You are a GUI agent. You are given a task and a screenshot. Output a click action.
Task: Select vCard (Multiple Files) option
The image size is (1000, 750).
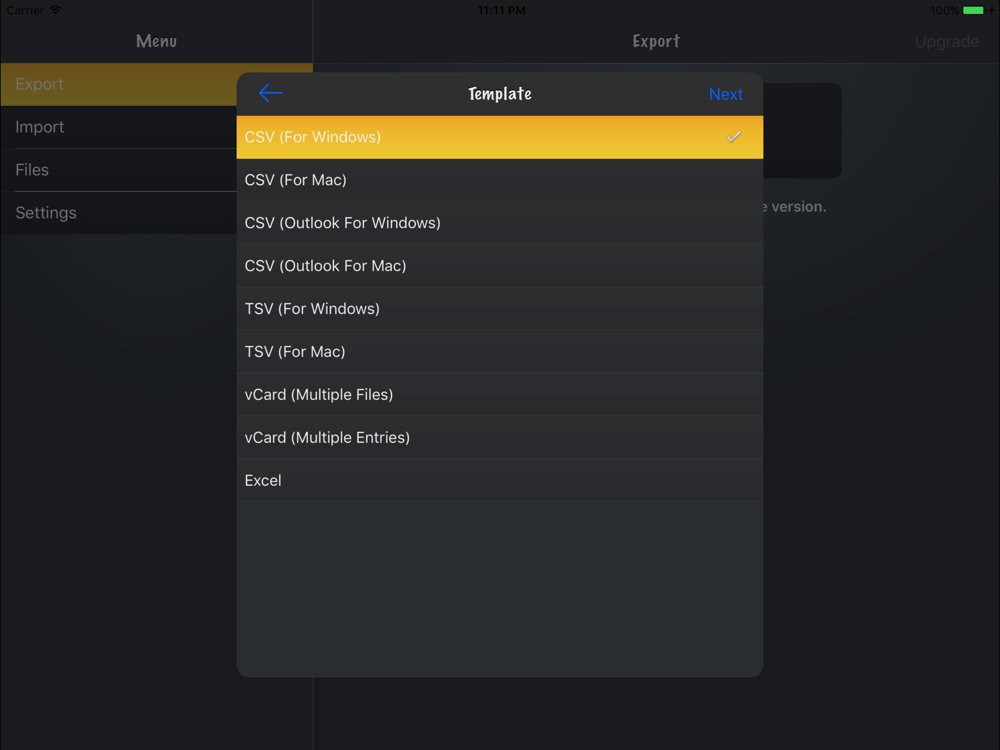499,394
